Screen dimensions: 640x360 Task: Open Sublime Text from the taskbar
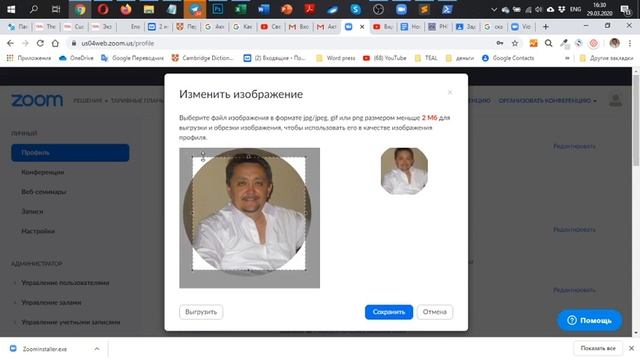tap(424, 9)
